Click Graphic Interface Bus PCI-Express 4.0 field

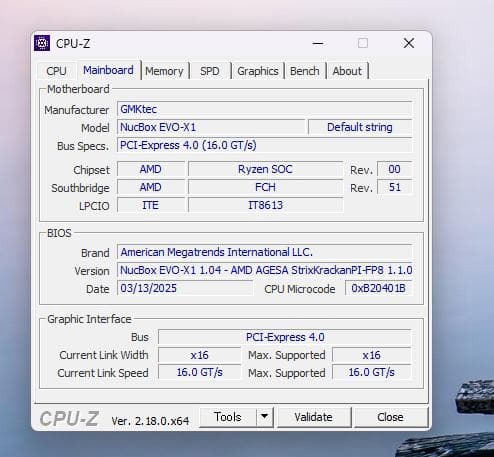click(x=285, y=337)
